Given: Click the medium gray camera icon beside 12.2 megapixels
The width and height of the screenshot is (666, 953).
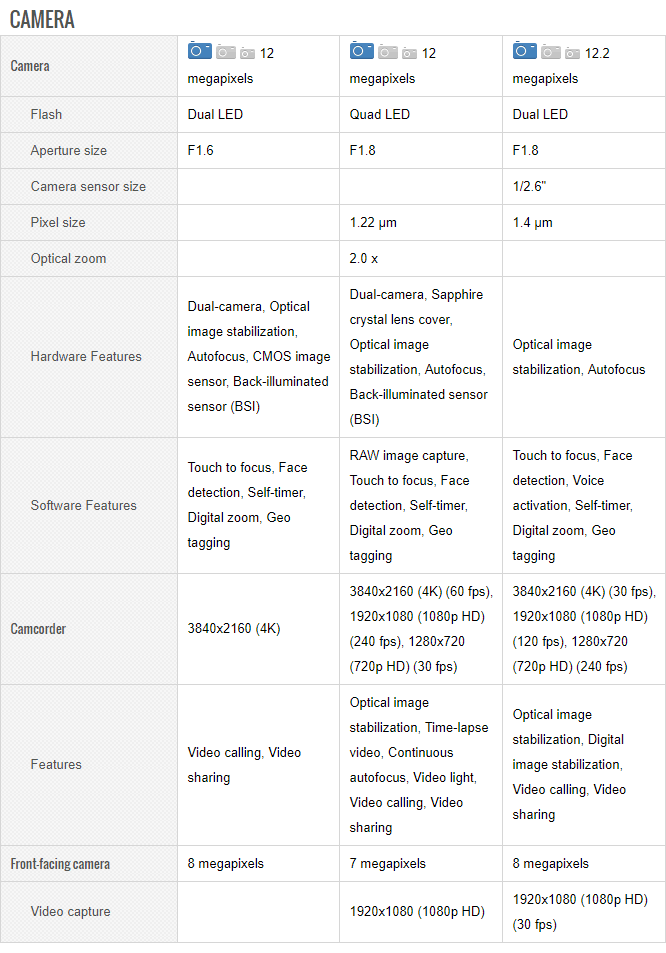Looking at the screenshot, I should coord(551,52).
